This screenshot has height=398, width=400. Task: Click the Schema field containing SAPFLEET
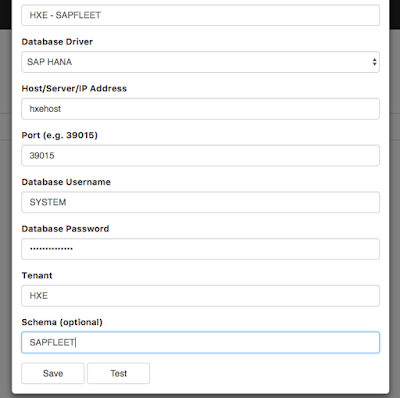click(x=200, y=342)
